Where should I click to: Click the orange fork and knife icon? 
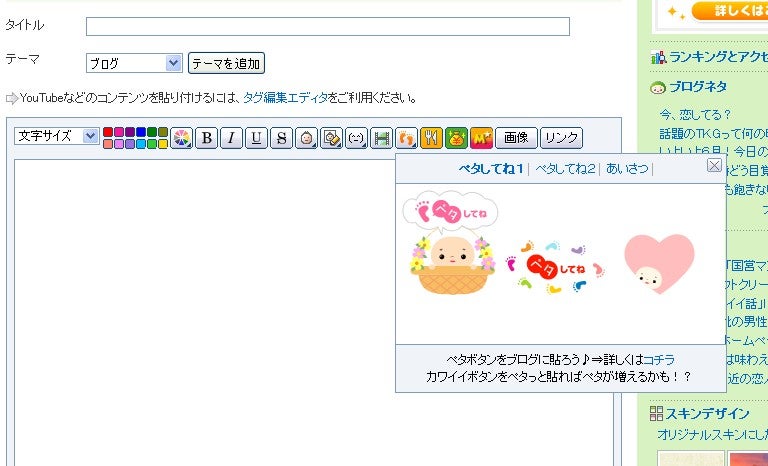point(432,138)
